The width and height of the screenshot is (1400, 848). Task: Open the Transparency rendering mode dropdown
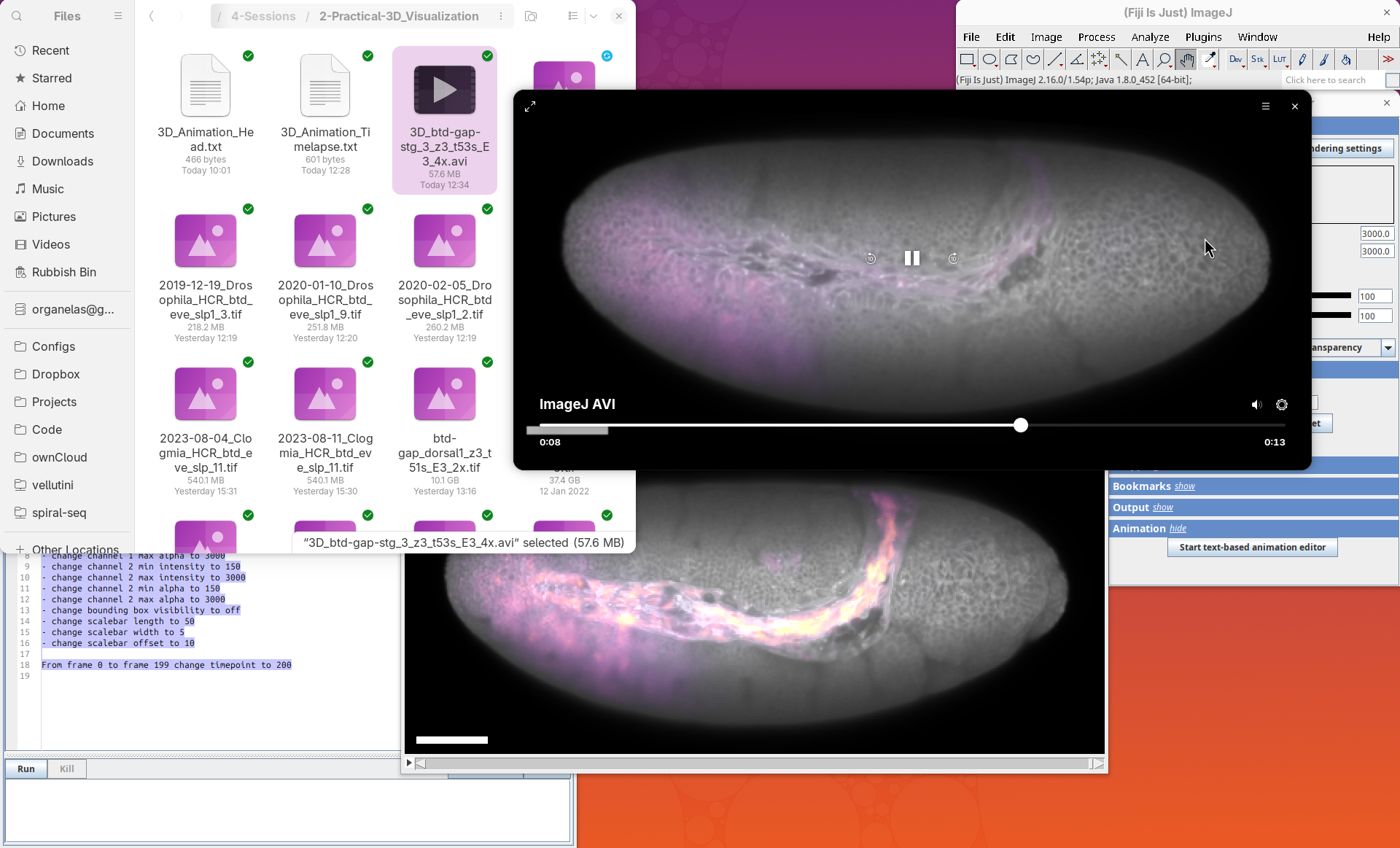click(x=1388, y=348)
